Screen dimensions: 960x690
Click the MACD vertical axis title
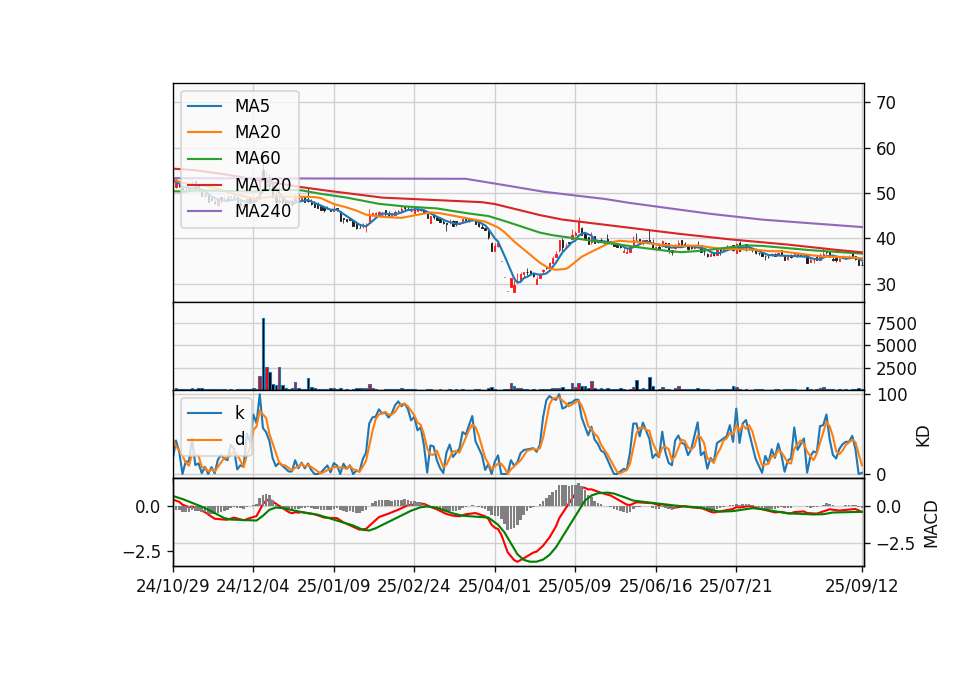click(x=931, y=524)
